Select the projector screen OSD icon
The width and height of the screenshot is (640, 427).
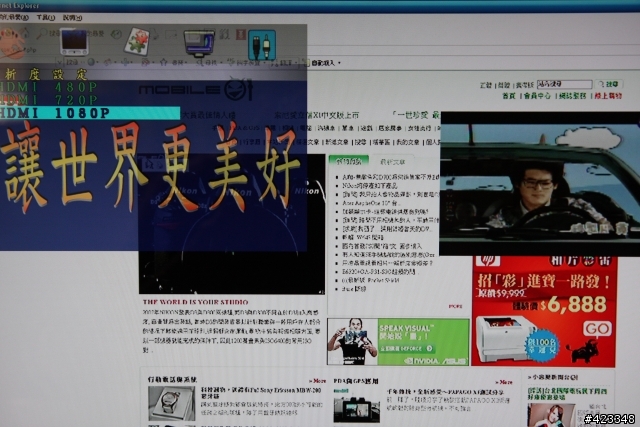199,44
